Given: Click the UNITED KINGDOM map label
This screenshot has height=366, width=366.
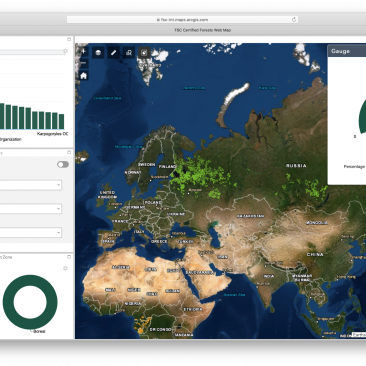Looking at the screenshot, I should click(x=107, y=195).
